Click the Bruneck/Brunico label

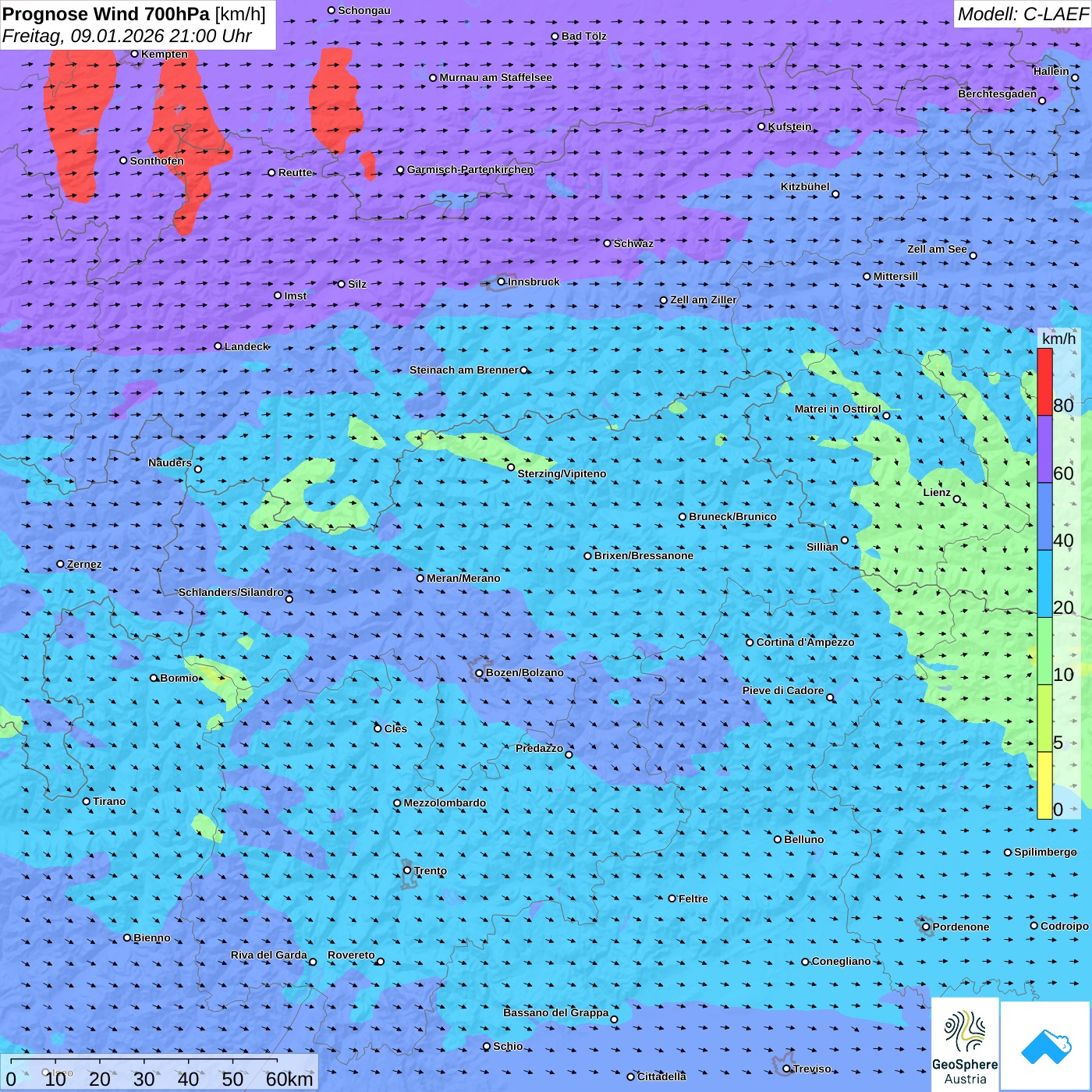click(x=732, y=516)
